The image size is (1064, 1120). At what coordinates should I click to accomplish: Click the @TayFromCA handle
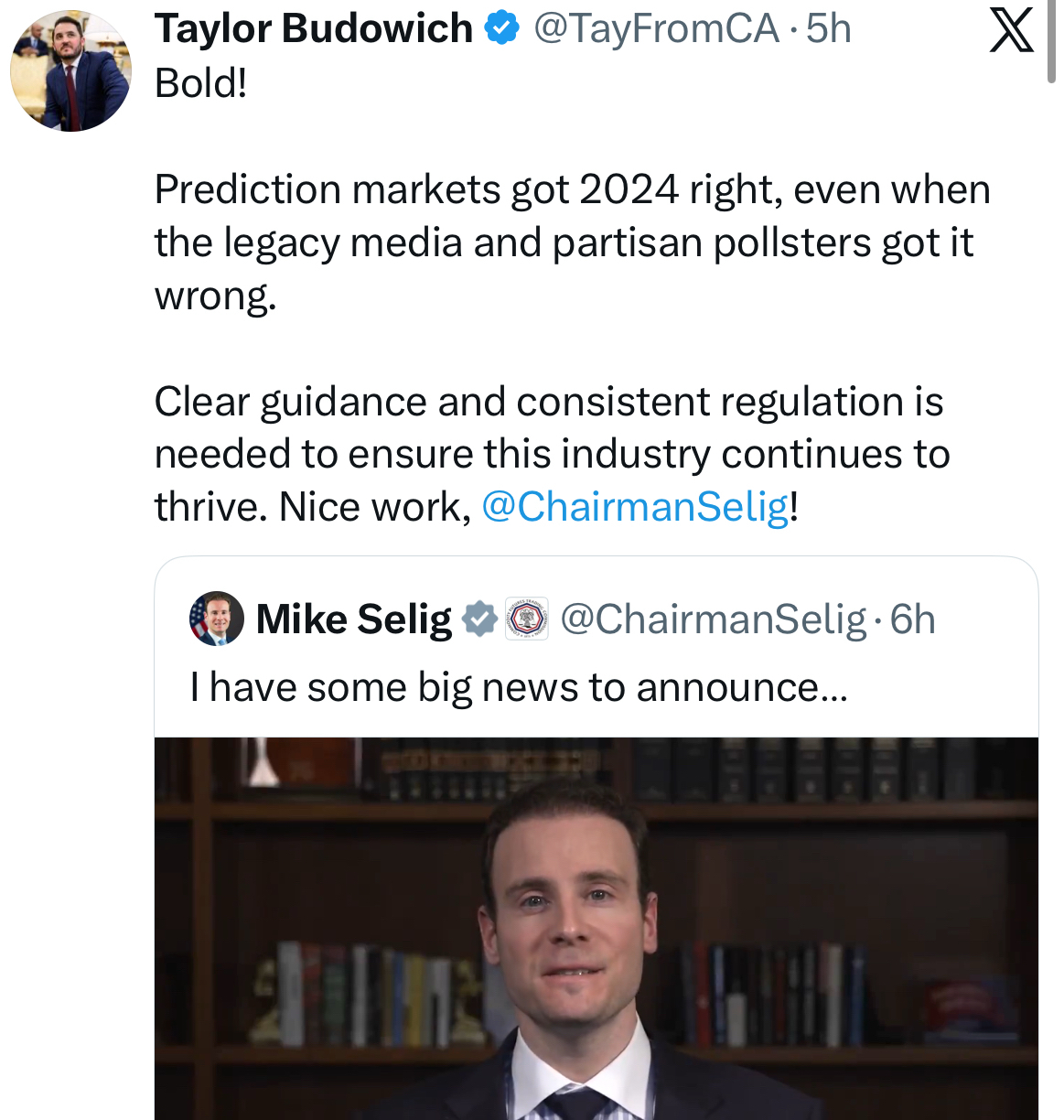coord(655,28)
